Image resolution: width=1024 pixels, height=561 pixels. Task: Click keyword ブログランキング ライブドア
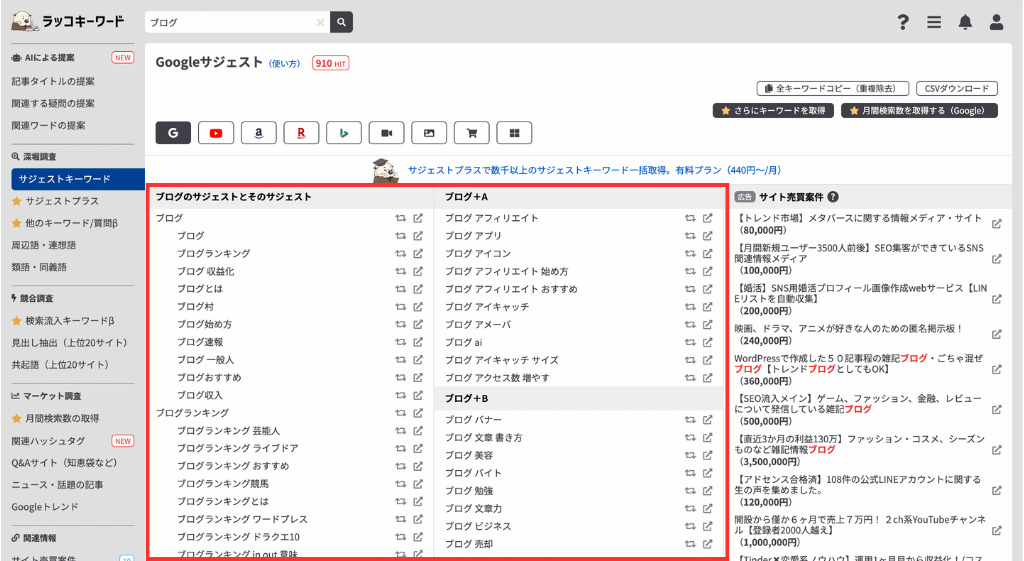[238, 449]
